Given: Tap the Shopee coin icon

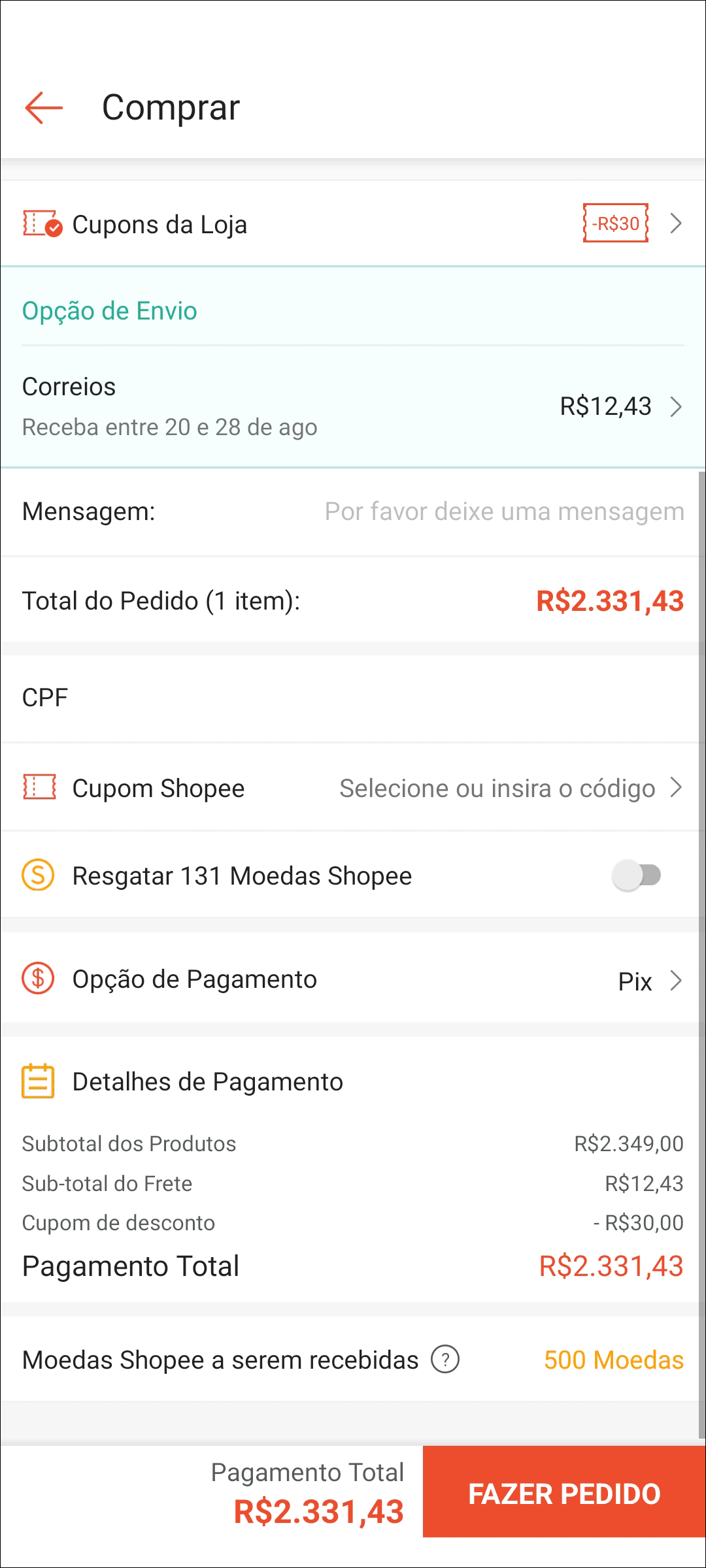Looking at the screenshot, I should (39, 875).
